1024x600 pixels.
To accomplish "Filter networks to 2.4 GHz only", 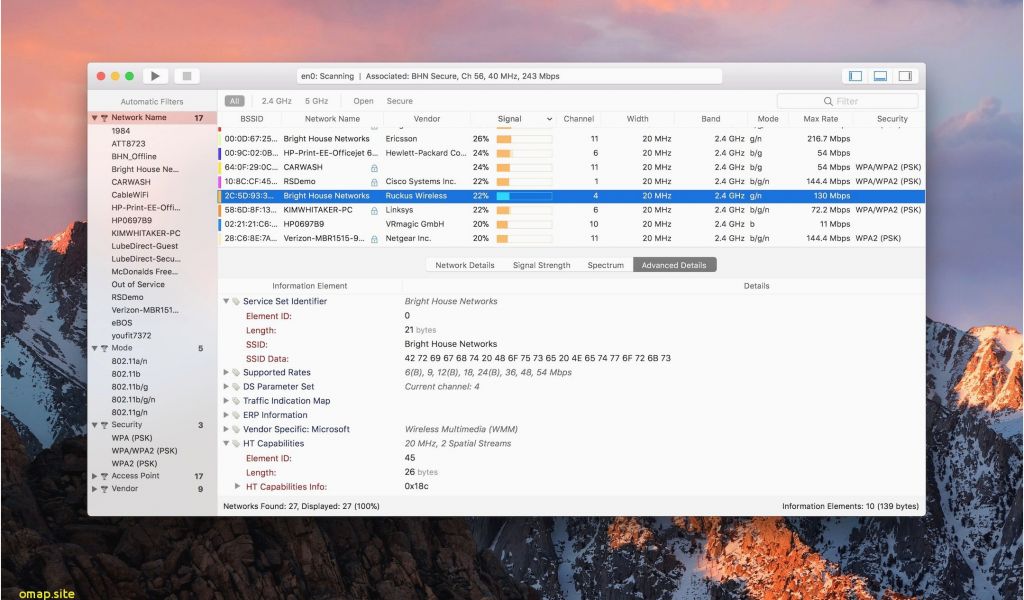I will 276,101.
